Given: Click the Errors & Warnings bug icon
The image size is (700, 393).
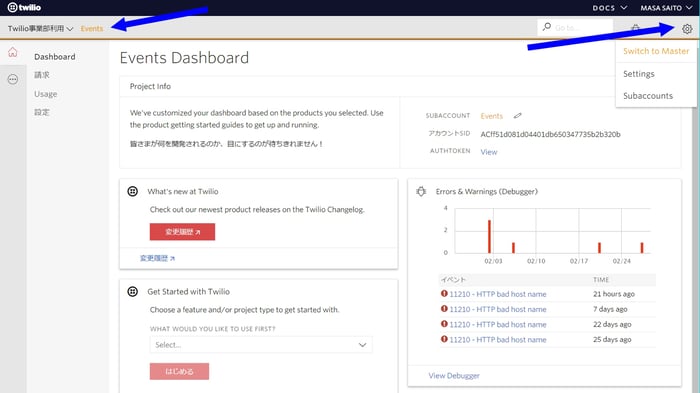Looking at the screenshot, I should [421, 192].
